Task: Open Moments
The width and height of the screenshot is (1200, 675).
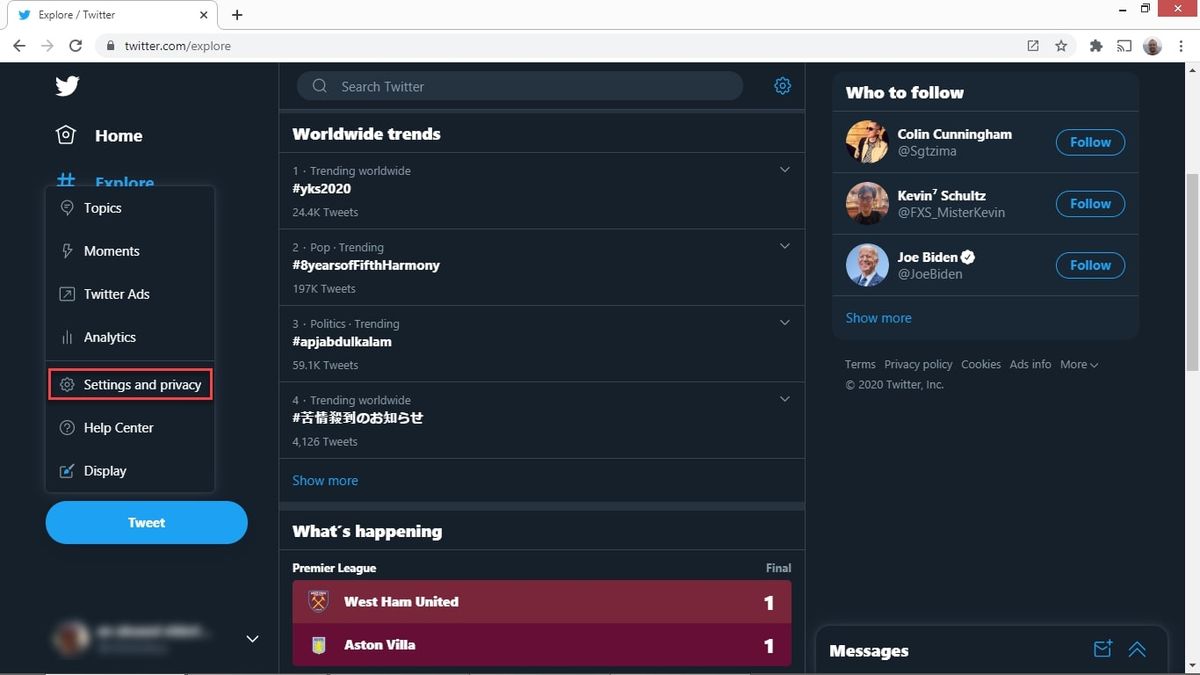Action: pyautogui.click(x=109, y=251)
